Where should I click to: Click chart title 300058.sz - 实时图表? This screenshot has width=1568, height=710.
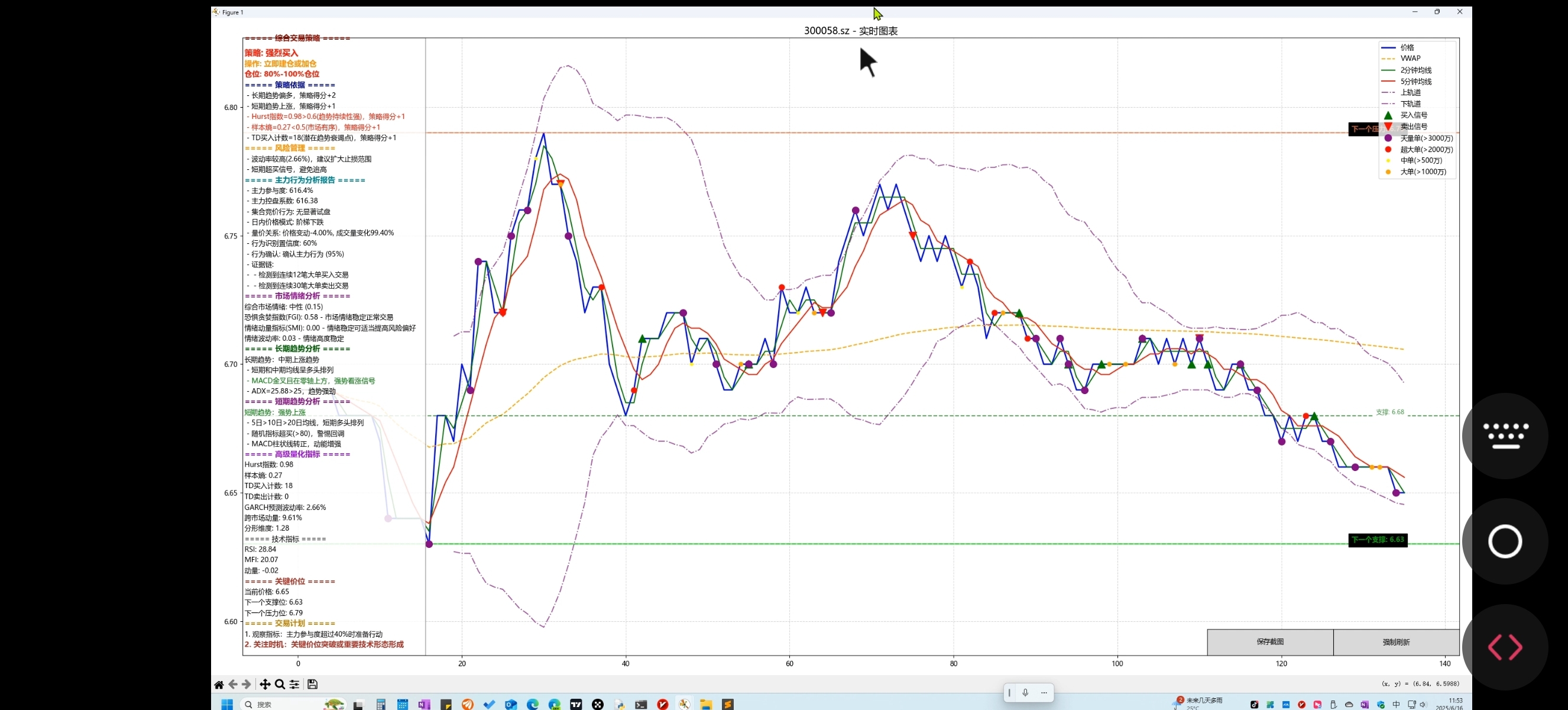tap(850, 31)
